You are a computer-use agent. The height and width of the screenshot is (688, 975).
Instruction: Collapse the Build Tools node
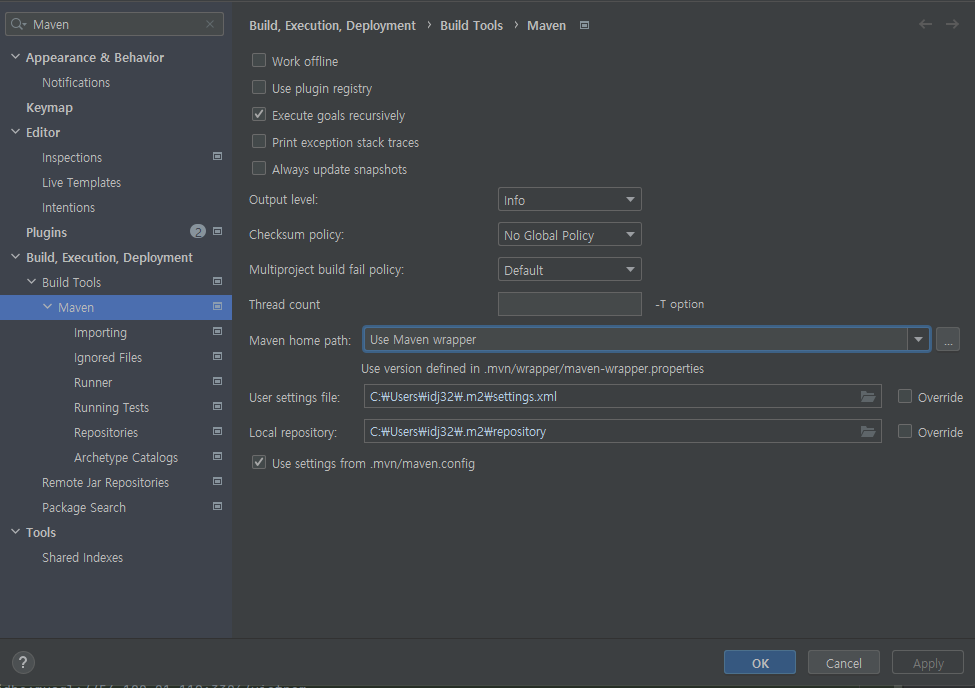point(32,281)
